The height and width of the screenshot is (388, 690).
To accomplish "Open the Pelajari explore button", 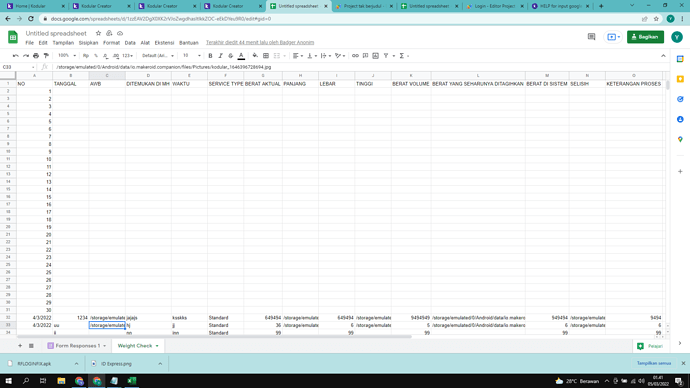I will pos(650,346).
